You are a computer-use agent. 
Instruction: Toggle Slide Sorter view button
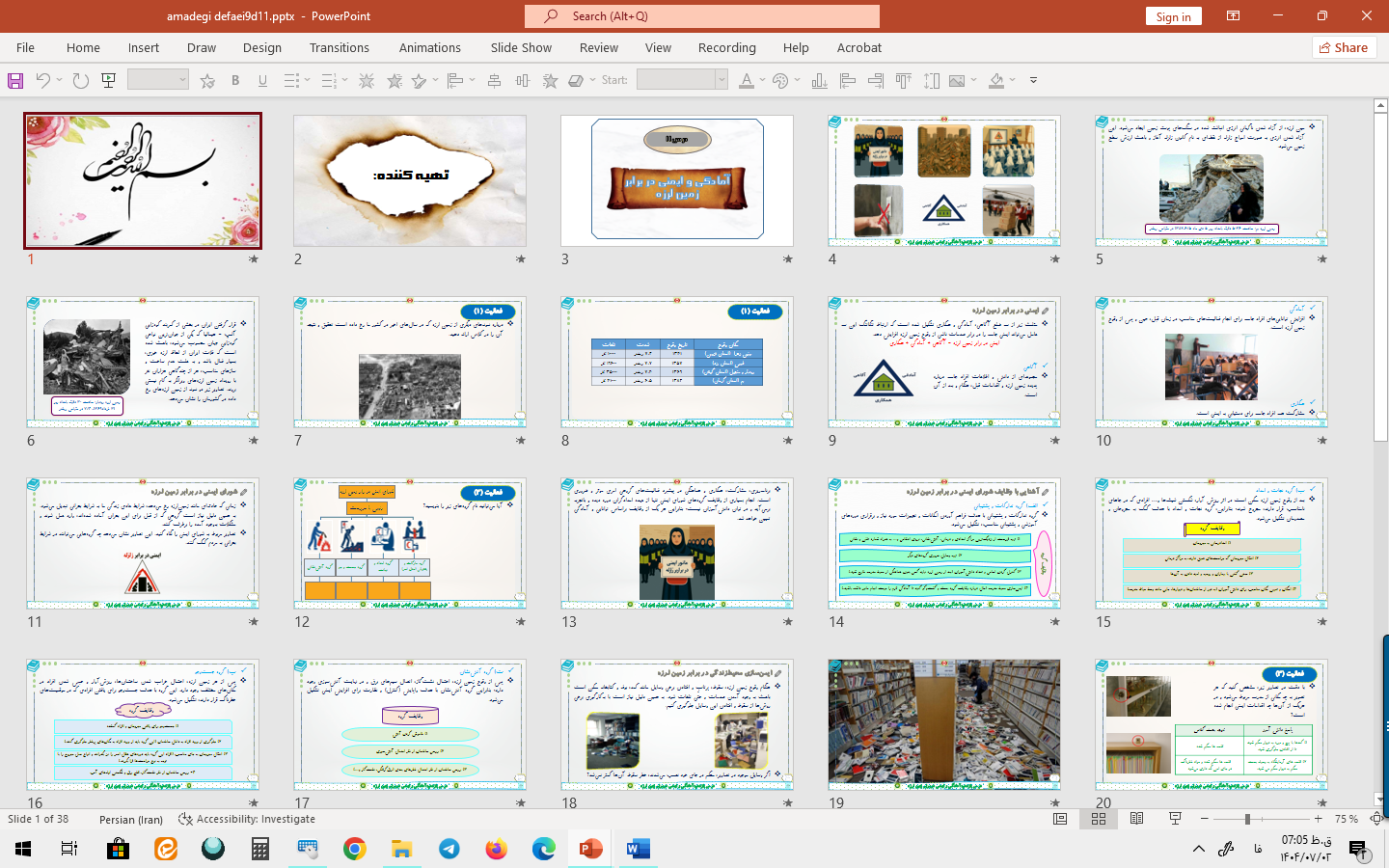coord(1099,819)
